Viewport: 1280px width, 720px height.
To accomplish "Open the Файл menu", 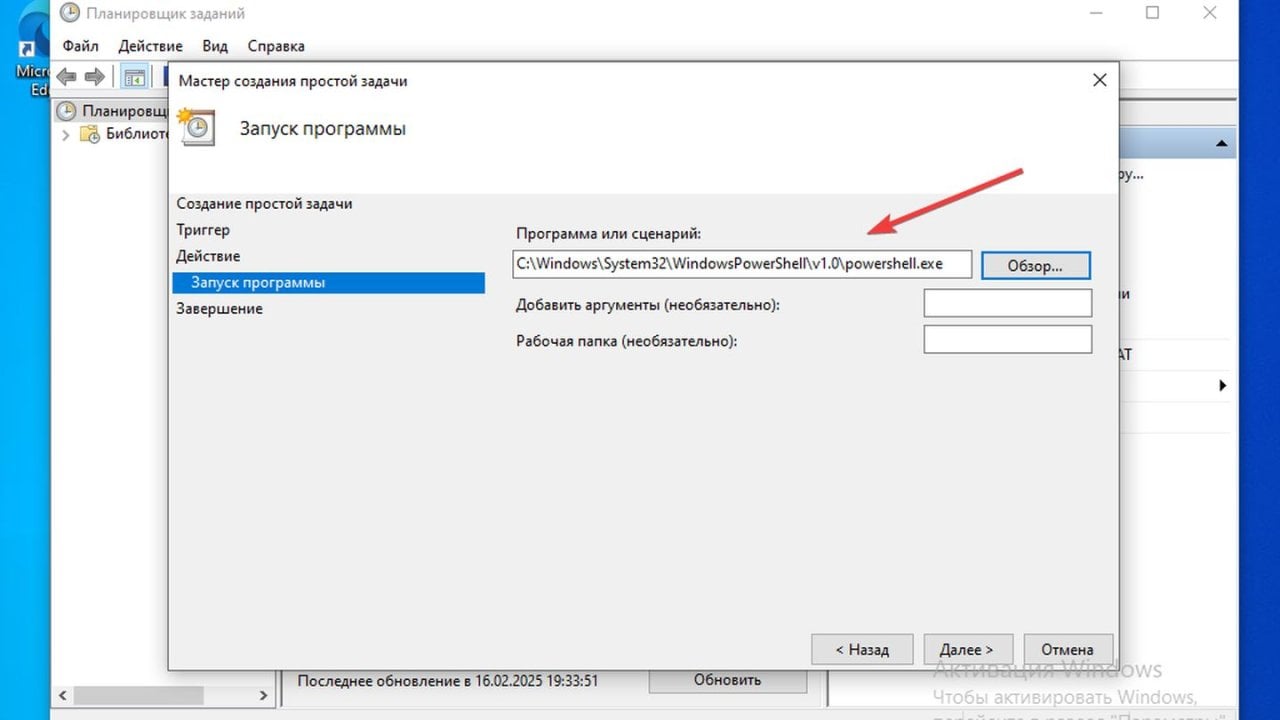I will pyautogui.click(x=80, y=46).
